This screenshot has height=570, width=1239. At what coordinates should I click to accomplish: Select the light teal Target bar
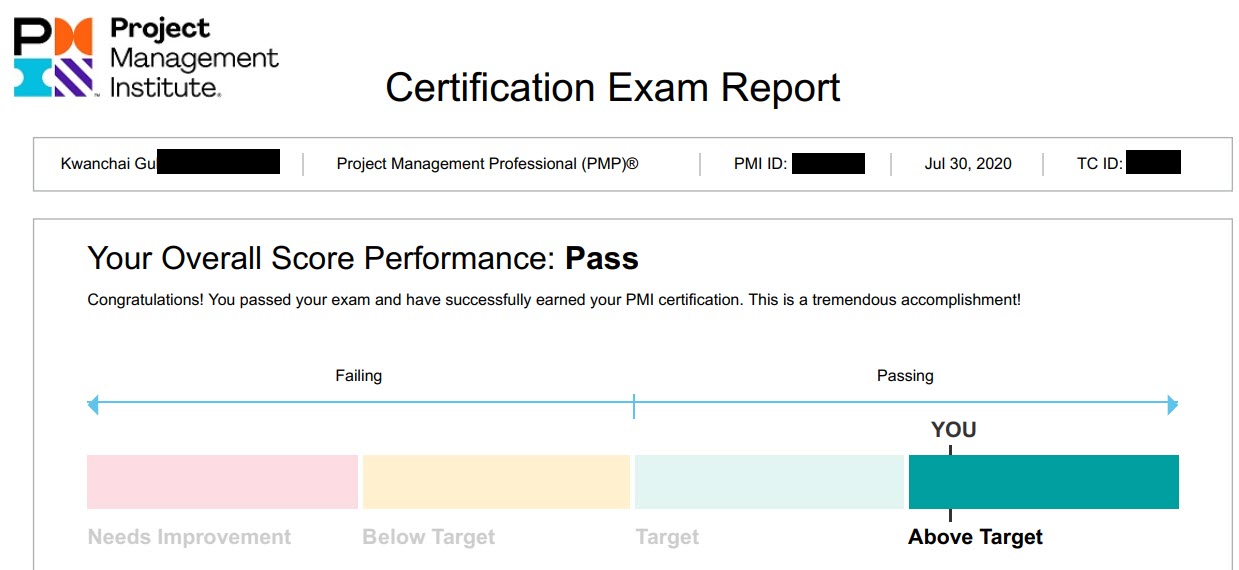(x=769, y=482)
